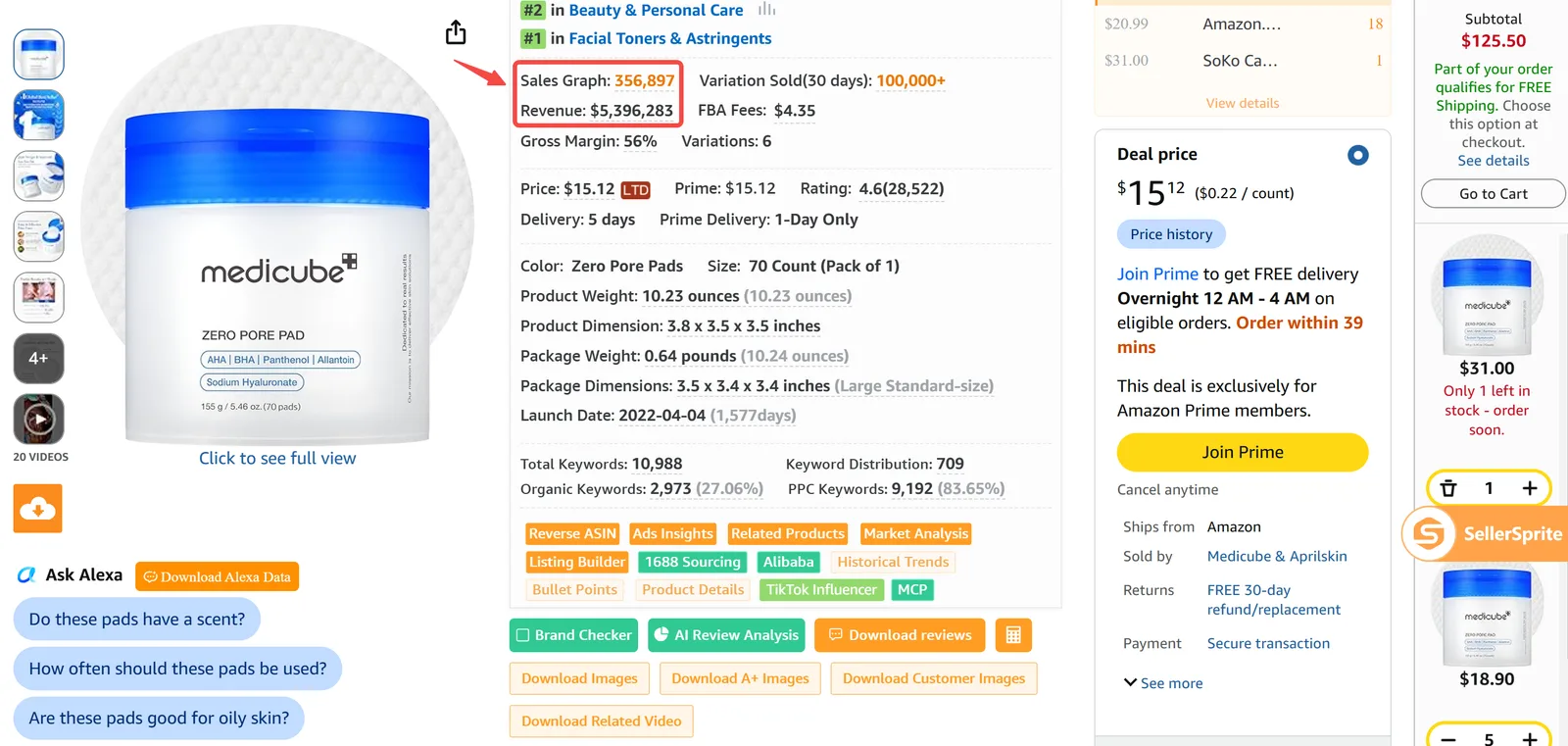Ask Alexa "Do these pads have a scent?"
The height and width of the screenshot is (746, 1568).
pyautogui.click(x=137, y=620)
